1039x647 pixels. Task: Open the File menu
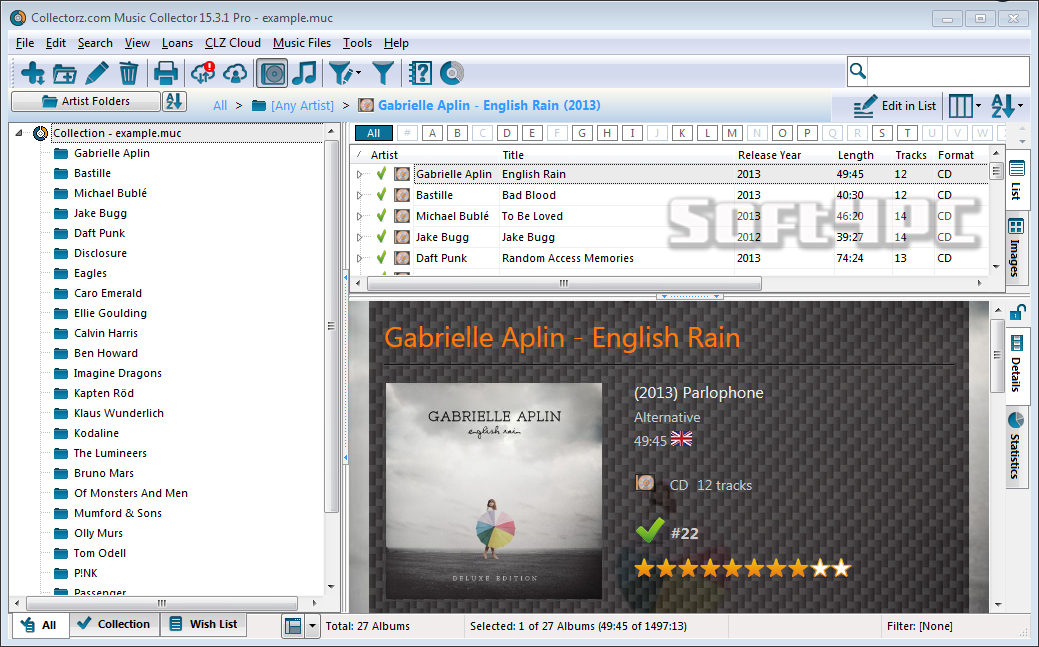pos(25,43)
